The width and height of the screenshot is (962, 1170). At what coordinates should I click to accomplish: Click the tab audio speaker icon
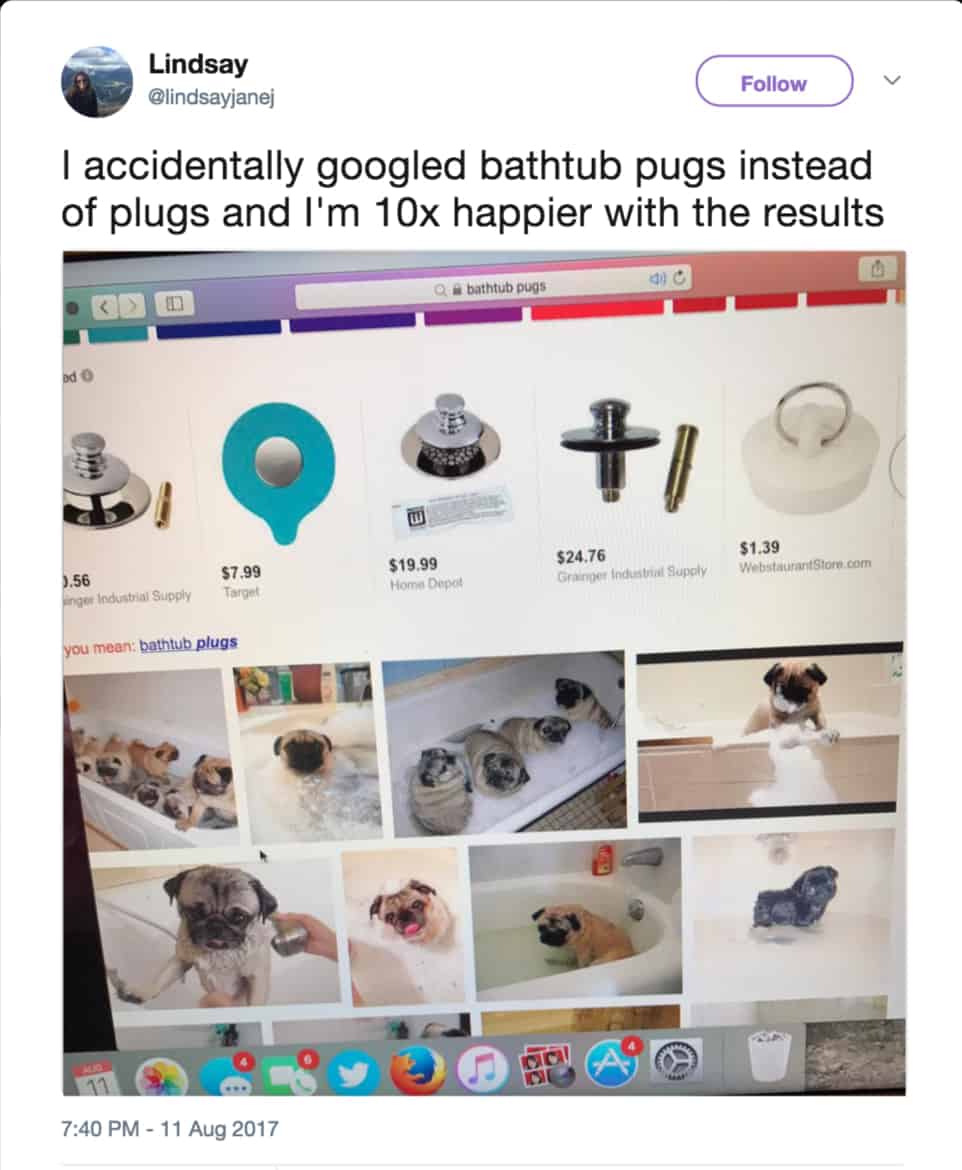(657, 281)
